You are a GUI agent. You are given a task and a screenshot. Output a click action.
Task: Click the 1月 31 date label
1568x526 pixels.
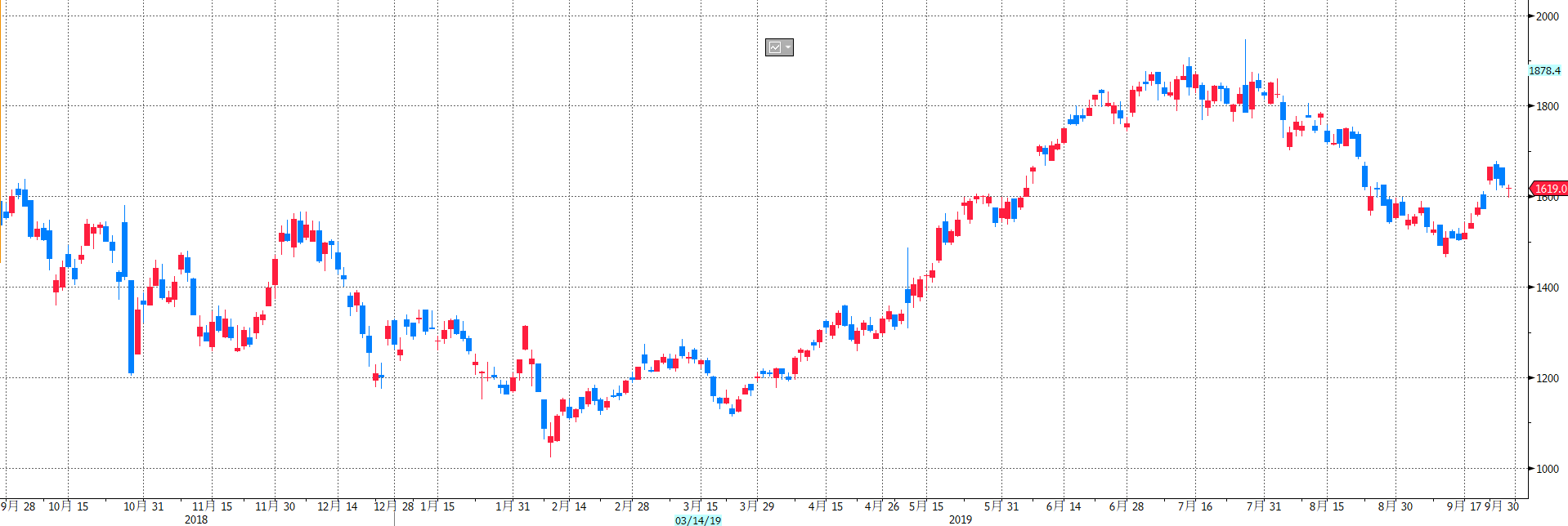tap(513, 506)
